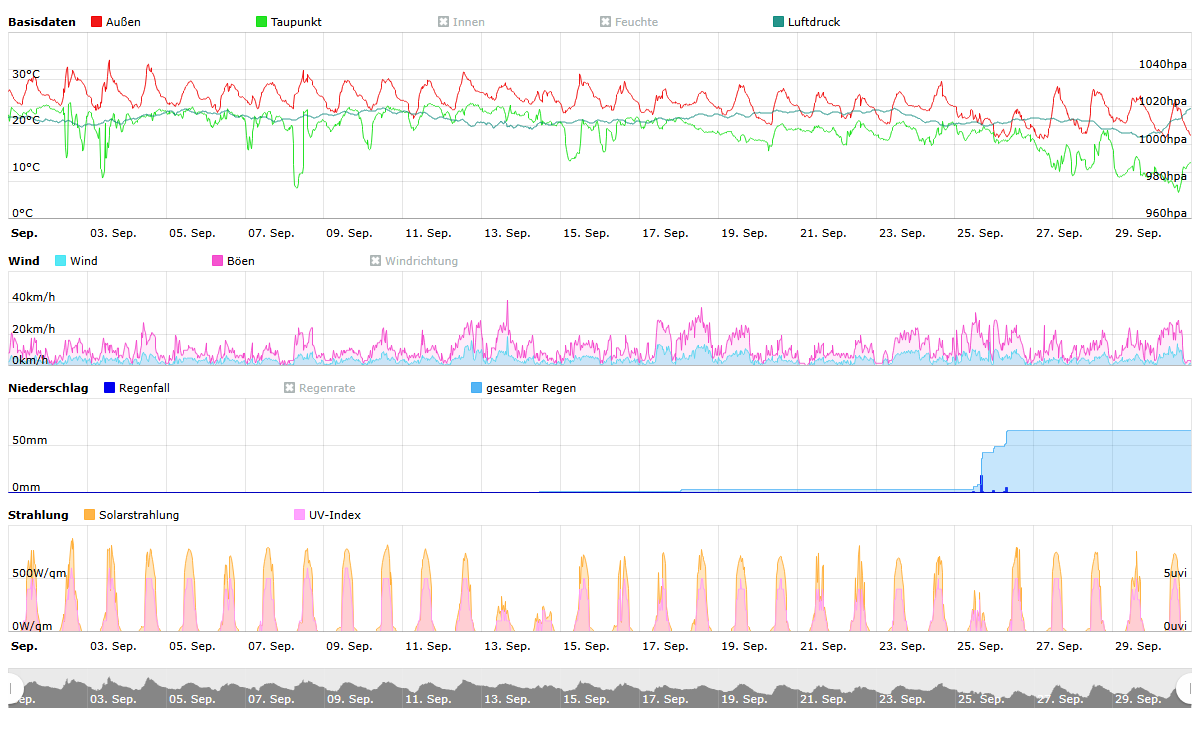Click 15. Sep. in the bottom navigator
The height and width of the screenshot is (750, 1200).
point(586,699)
